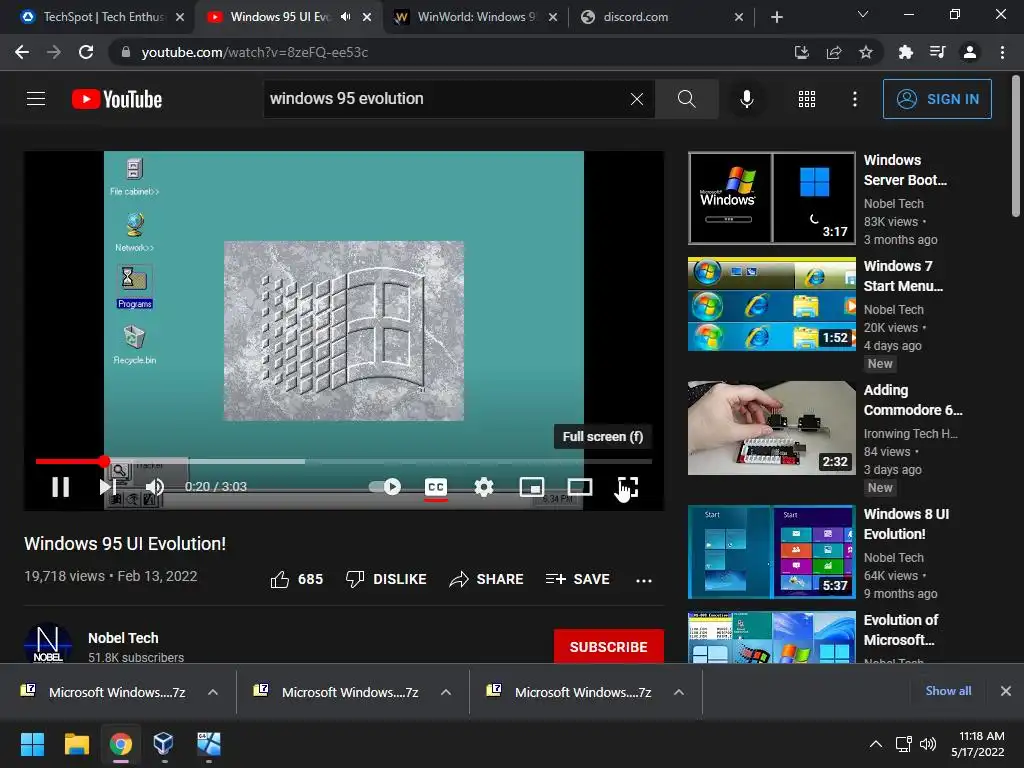Open Nobel Tech channel avatar

48,643
